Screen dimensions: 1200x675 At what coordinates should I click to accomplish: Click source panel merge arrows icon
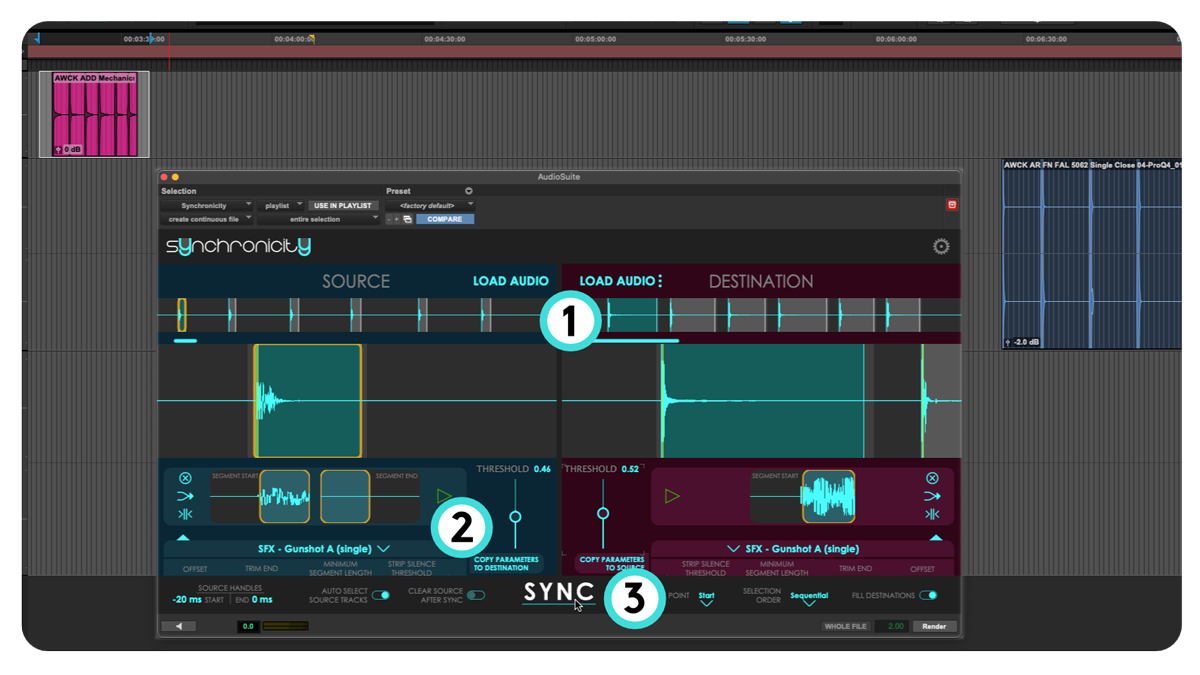(x=185, y=496)
